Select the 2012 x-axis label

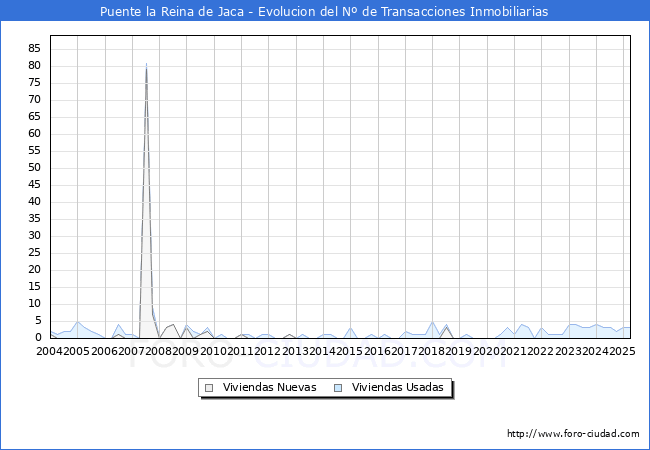point(268,351)
